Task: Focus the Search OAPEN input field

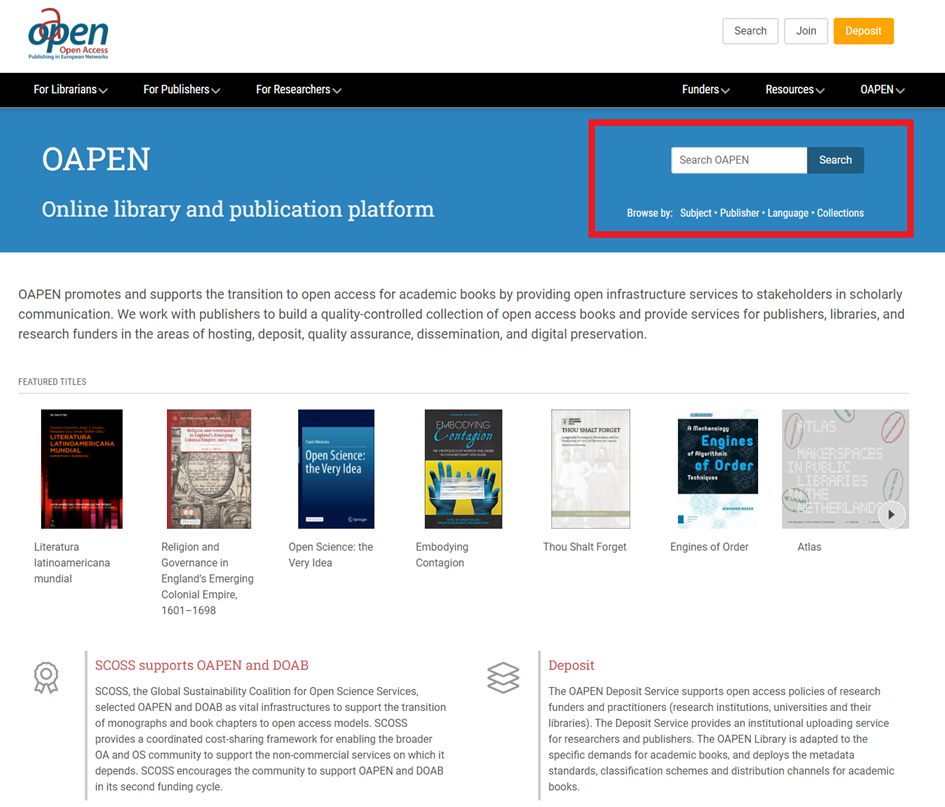Action: 739,160
